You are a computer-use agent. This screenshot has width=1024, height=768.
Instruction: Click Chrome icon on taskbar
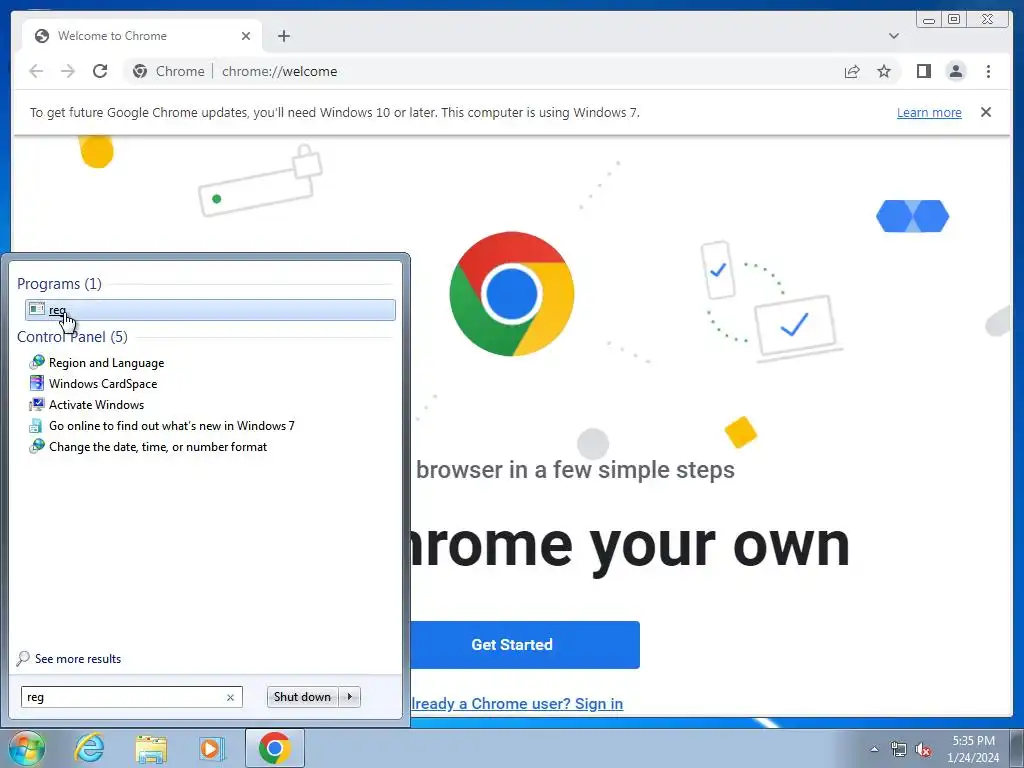tap(274, 748)
